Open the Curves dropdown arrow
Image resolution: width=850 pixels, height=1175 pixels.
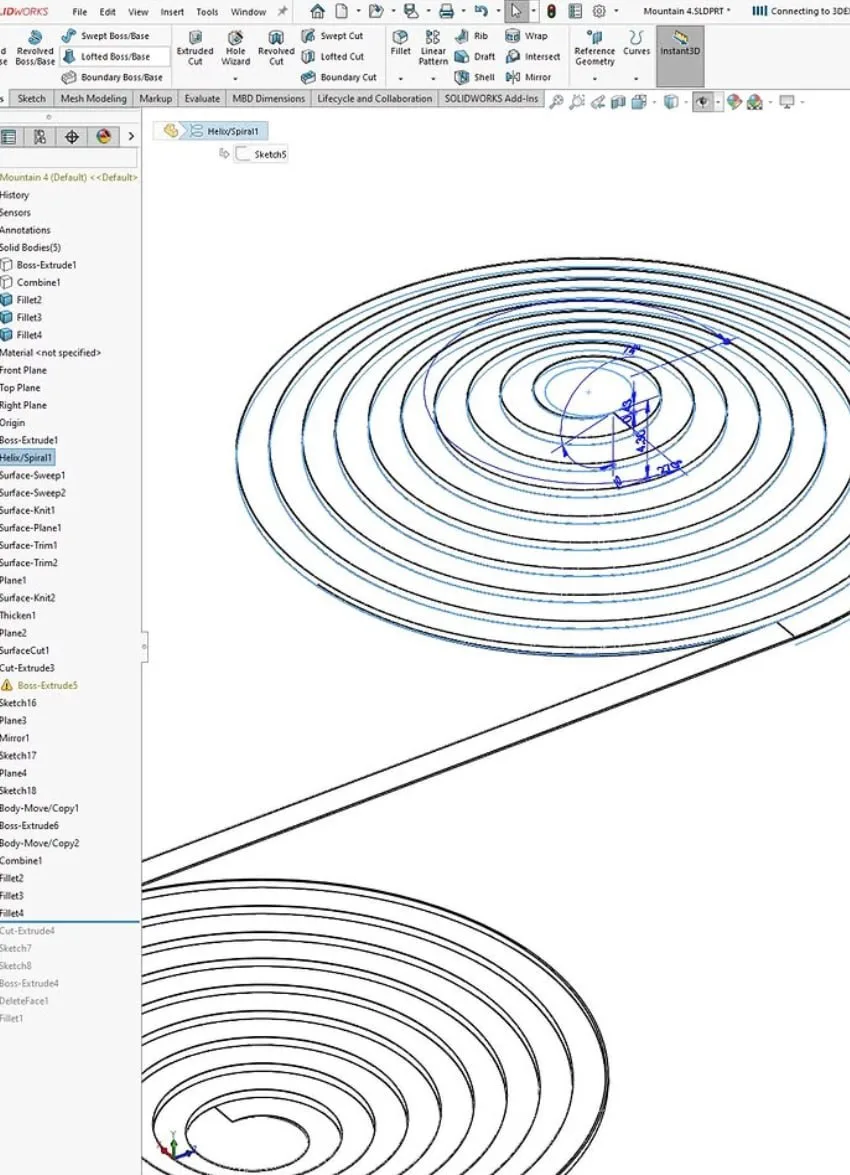click(x=636, y=78)
